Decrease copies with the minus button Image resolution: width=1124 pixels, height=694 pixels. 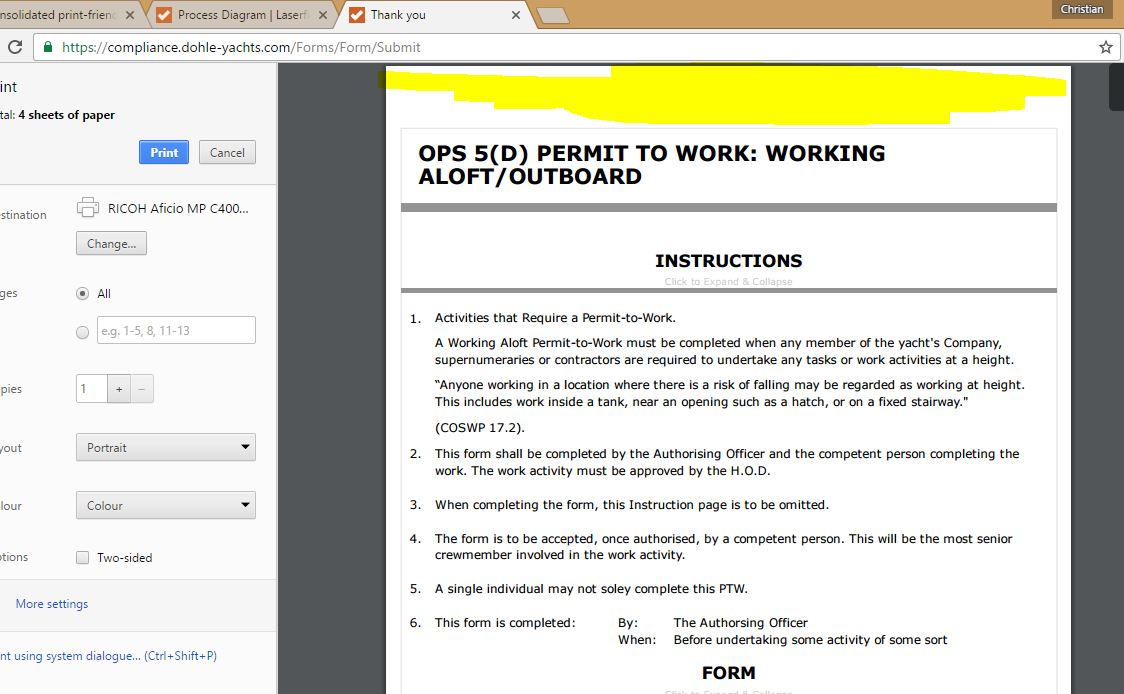point(142,389)
